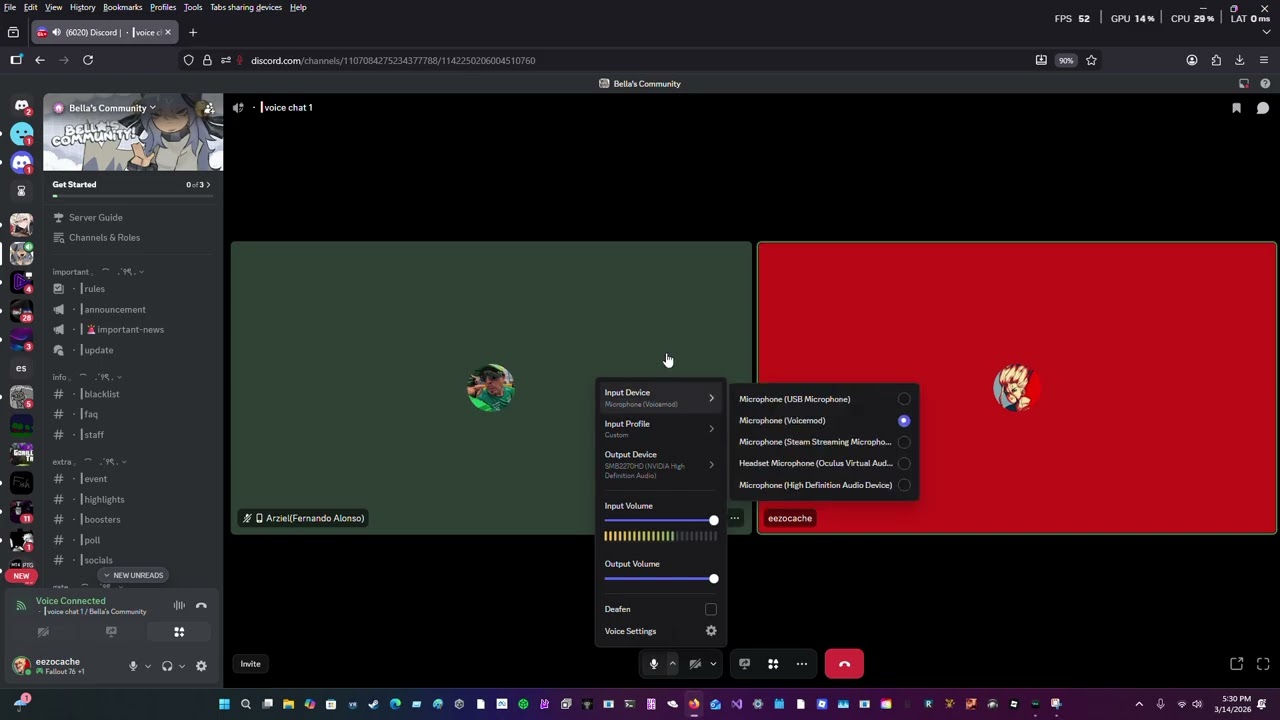Select Microphone (USB Microphone) radio option
Image resolution: width=1280 pixels, height=720 pixels.
[x=904, y=399]
